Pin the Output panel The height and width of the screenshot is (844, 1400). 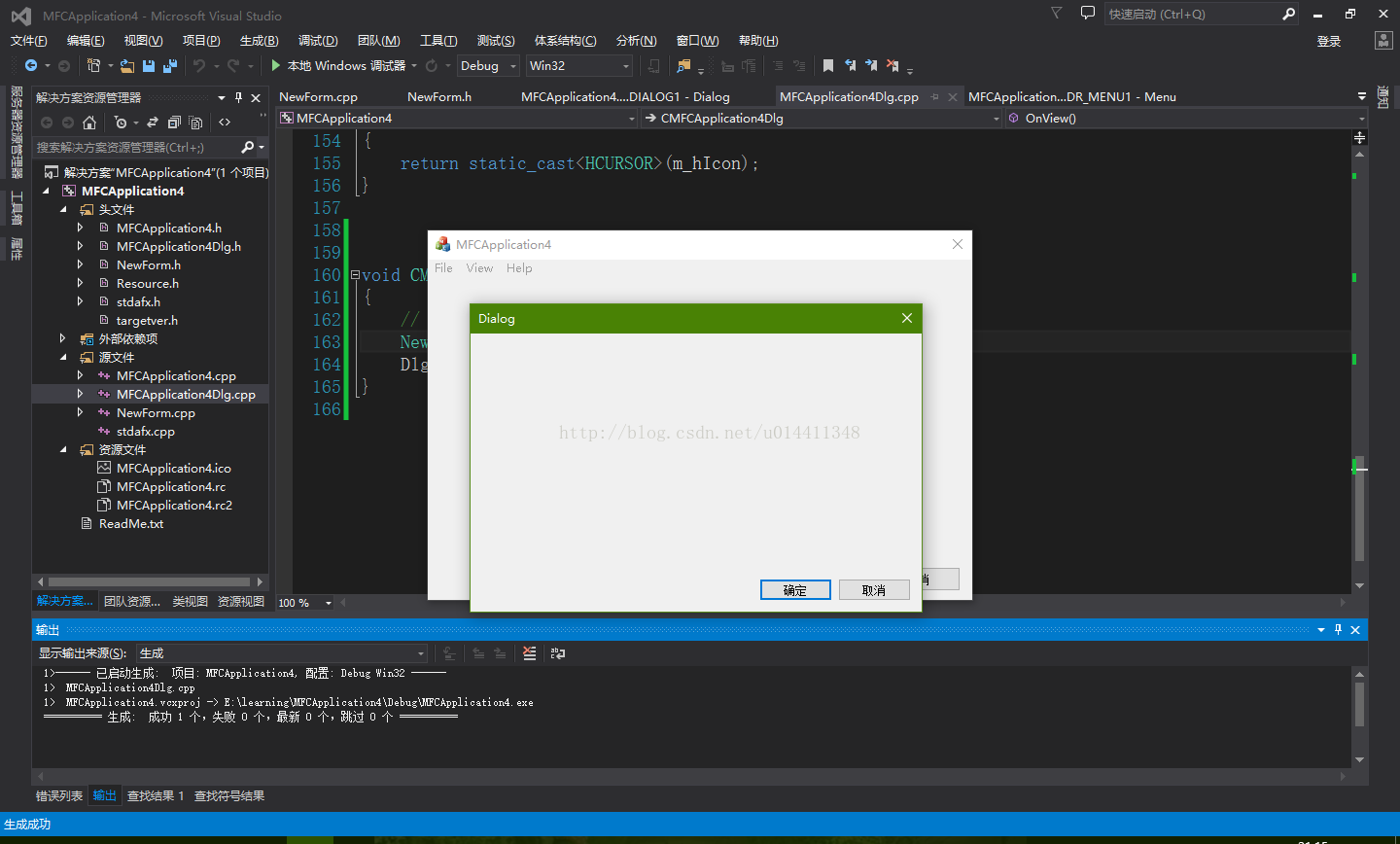pyautogui.click(x=1338, y=630)
